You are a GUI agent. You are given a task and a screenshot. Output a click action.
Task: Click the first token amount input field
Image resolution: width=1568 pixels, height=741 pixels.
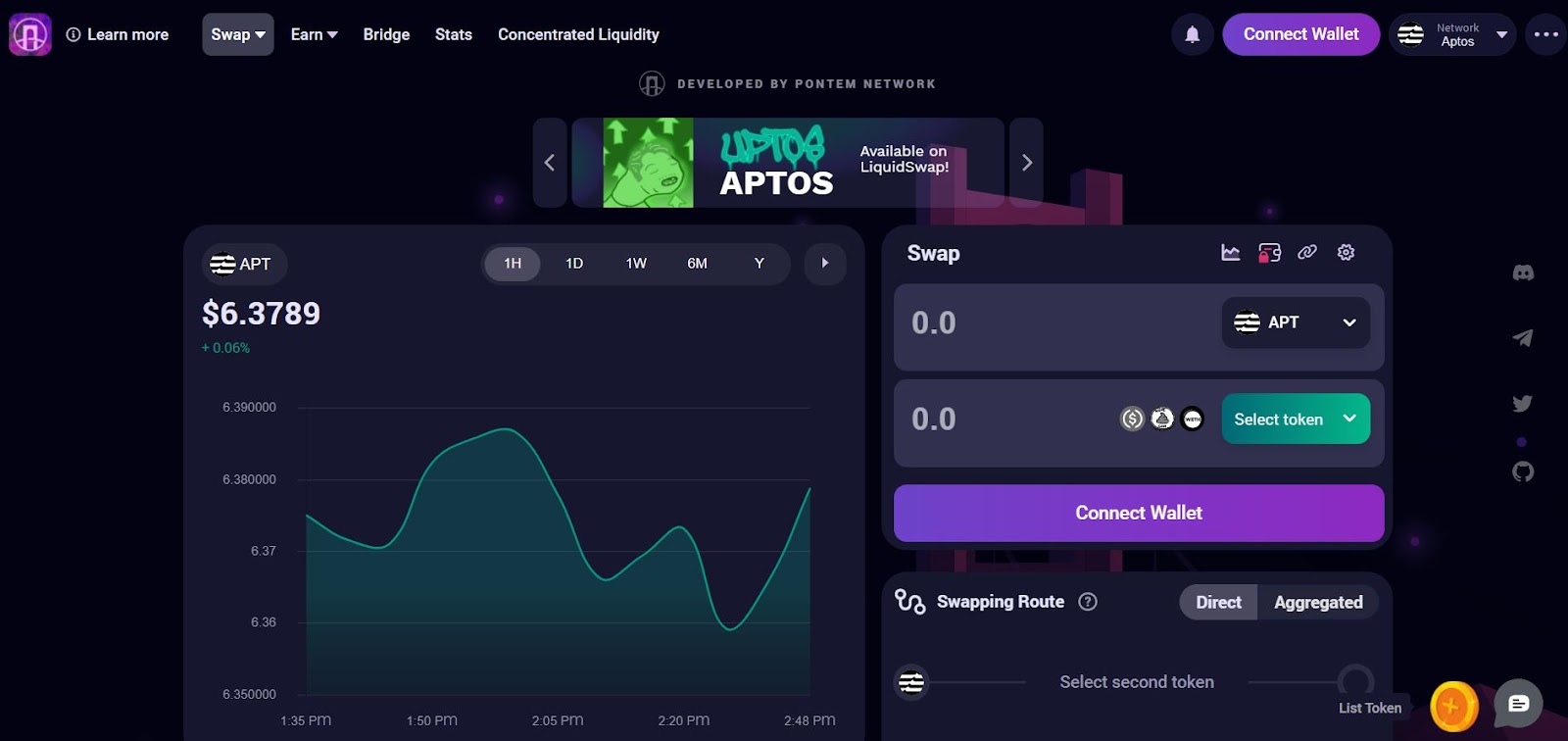pos(1058,323)
